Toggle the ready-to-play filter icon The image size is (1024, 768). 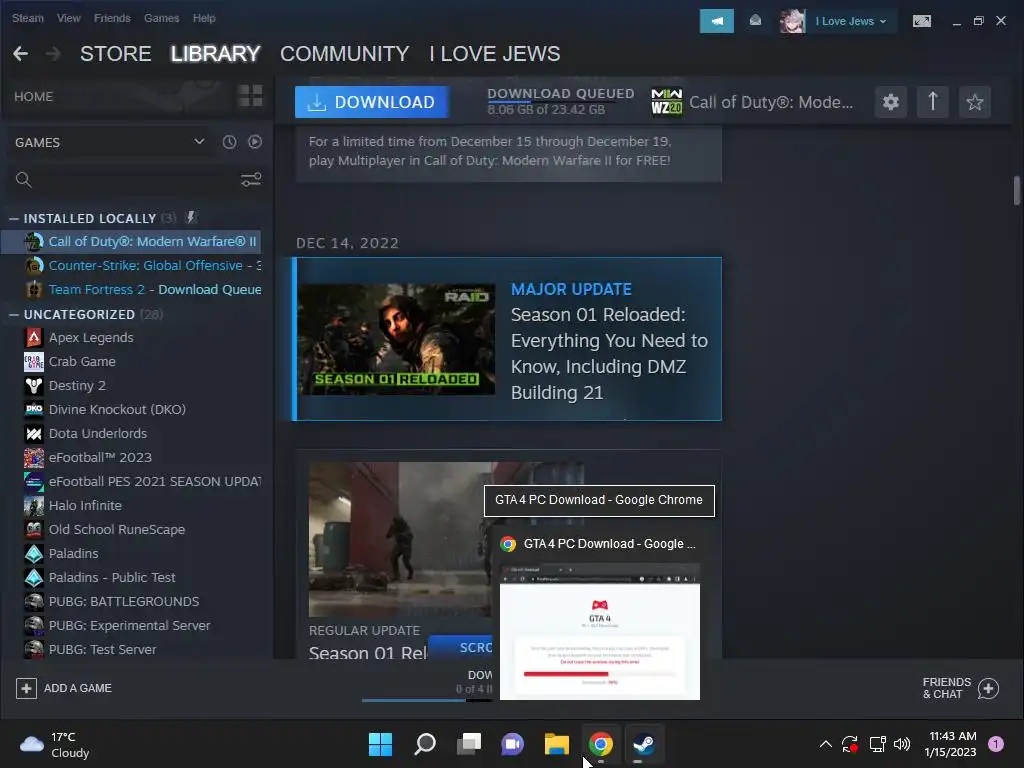click(255, 142)
